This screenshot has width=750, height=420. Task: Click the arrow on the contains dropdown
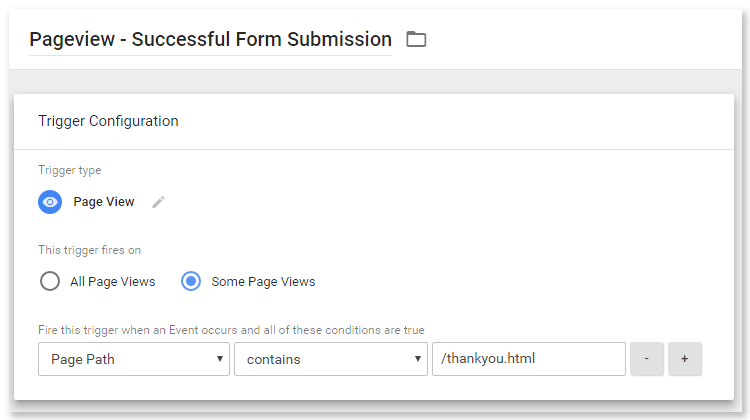[416, 360]
